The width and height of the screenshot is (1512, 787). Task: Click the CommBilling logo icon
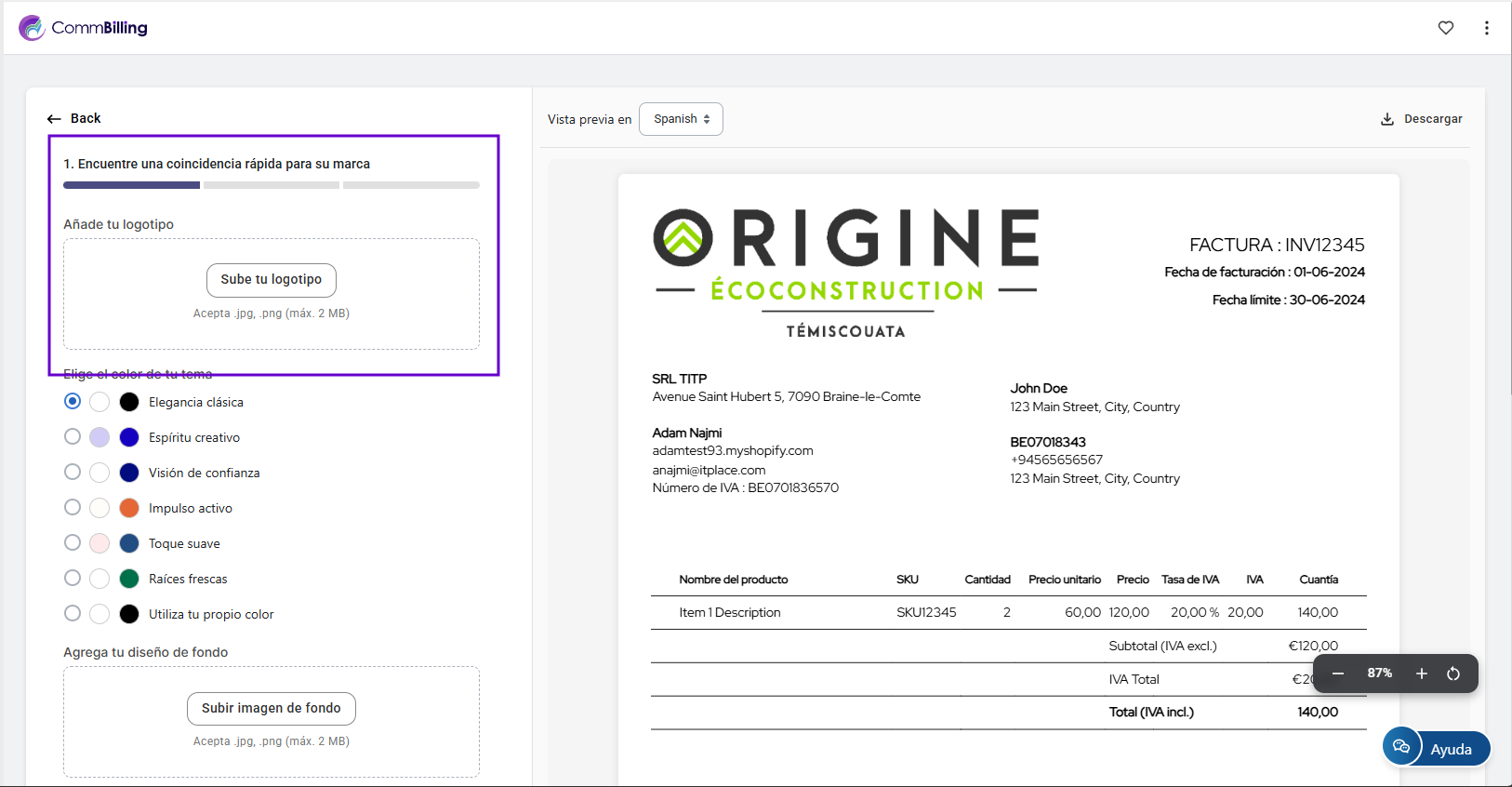(32, 28)
